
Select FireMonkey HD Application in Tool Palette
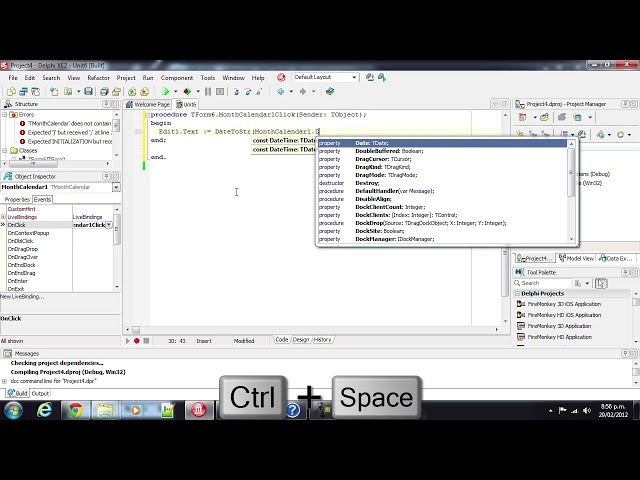tap(560, 337)
